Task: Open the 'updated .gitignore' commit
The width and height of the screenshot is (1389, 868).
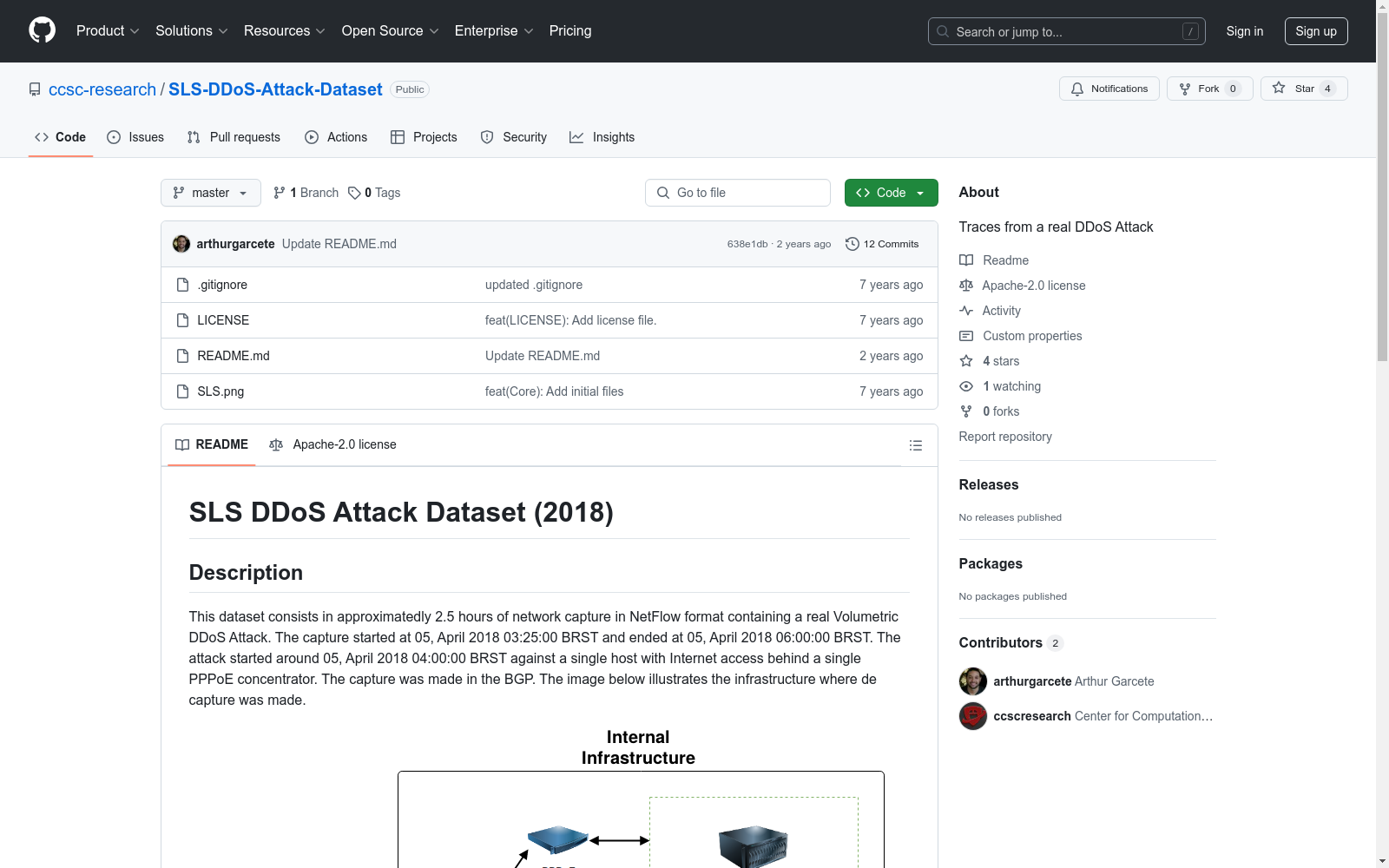Action: [534, 285]
